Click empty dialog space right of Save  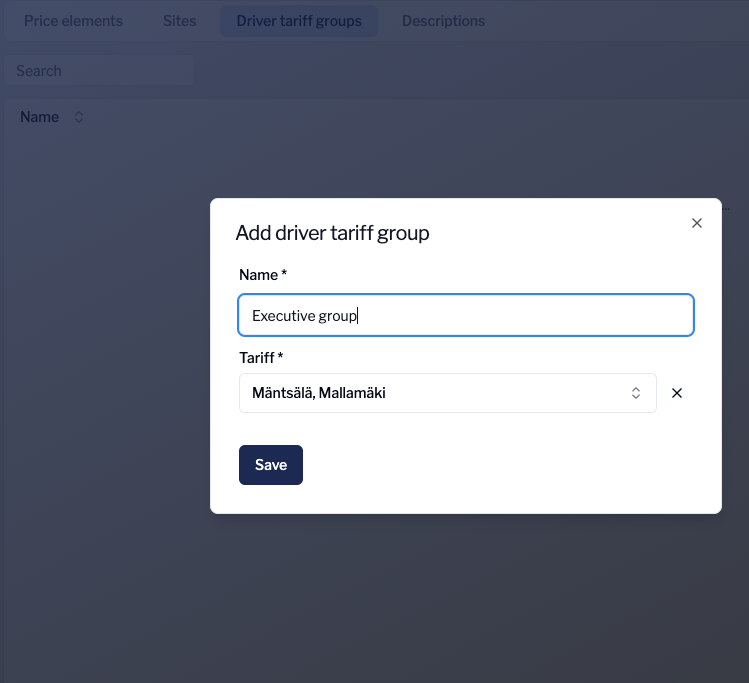[500, 465]
